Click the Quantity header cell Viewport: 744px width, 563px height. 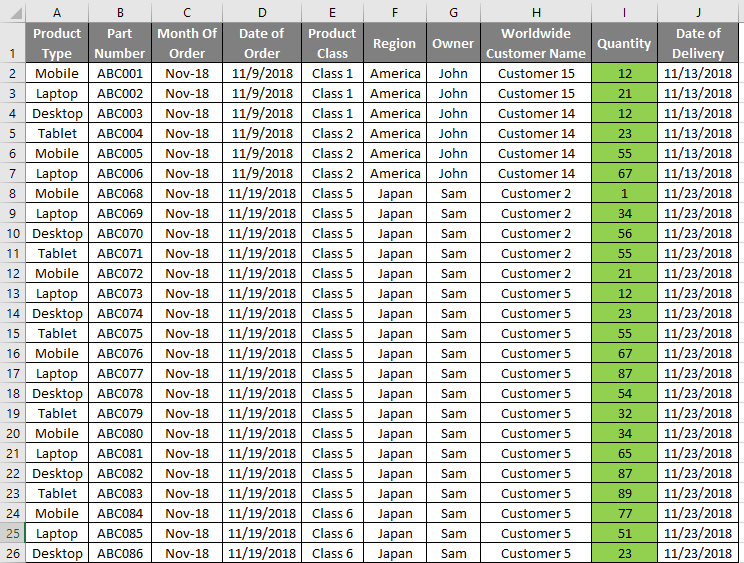tap(624, 43)
